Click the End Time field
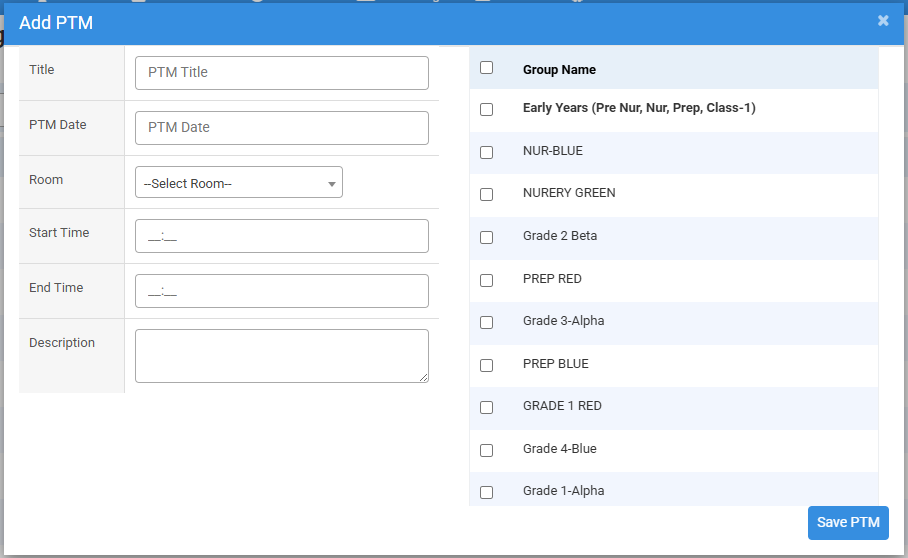Image resolution: width=908 pixels, height=558 pixels. pyautogui.click(x=281, y=291)
